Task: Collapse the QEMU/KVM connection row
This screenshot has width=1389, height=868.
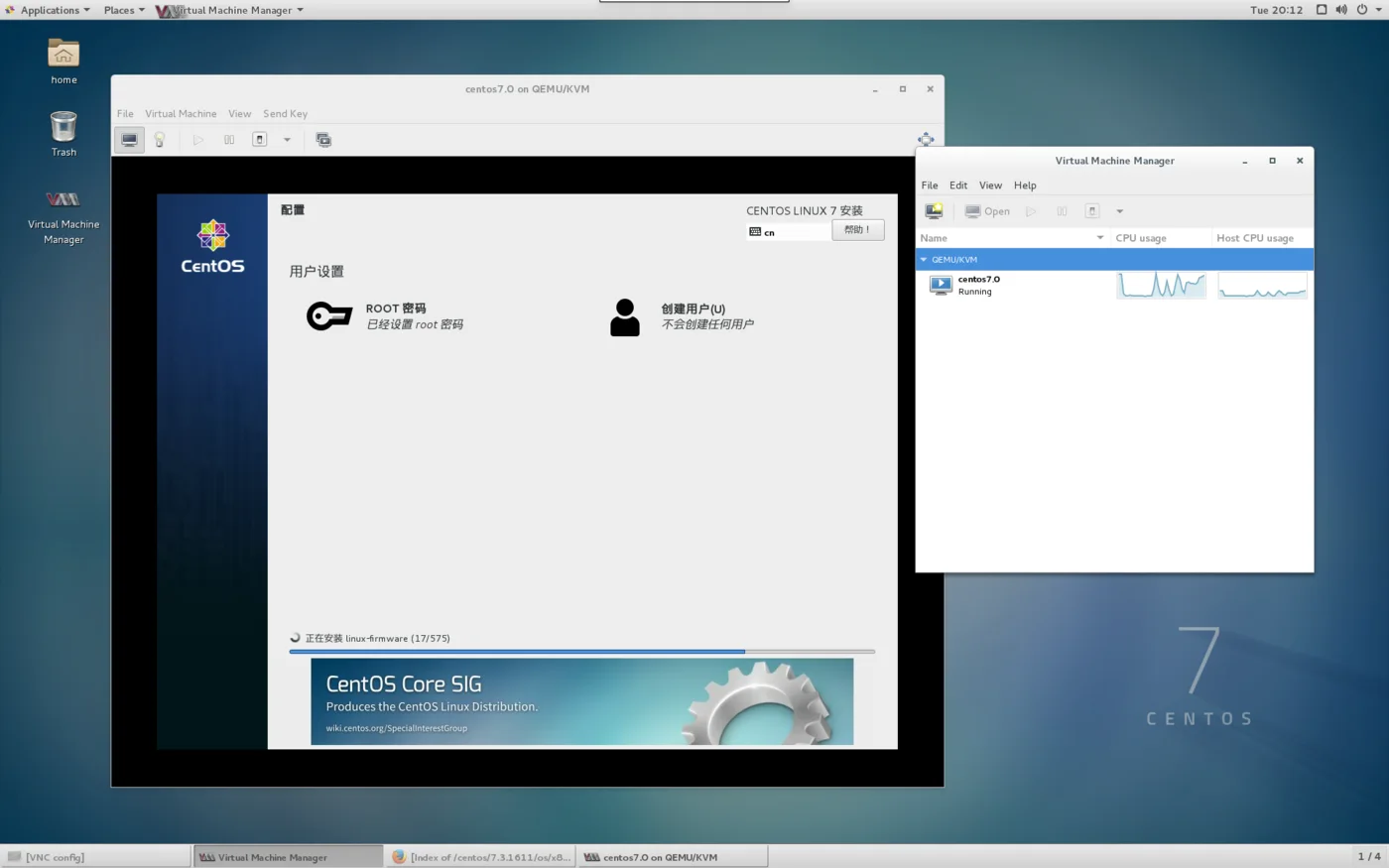Action: pos(924,260)
